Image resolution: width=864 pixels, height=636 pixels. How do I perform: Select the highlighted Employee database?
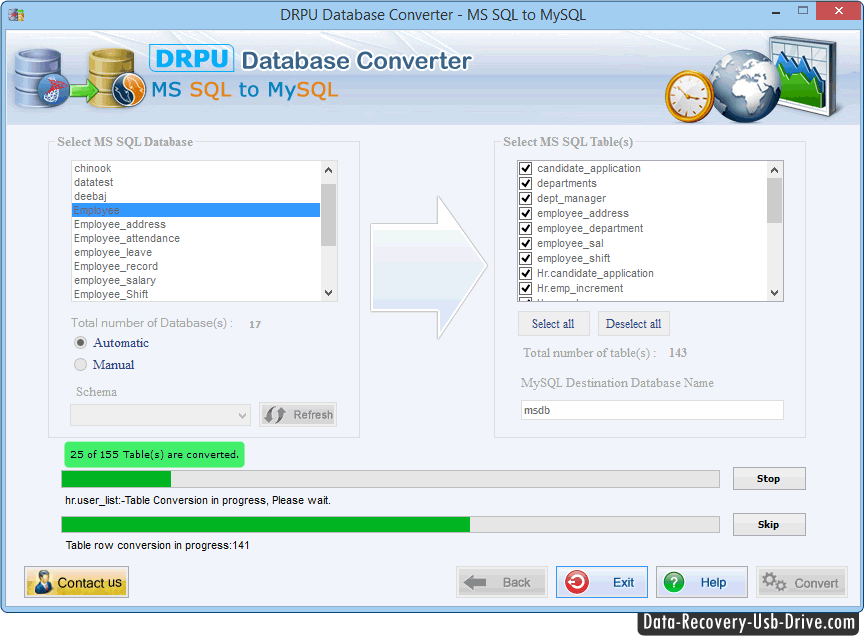point(196,210)
